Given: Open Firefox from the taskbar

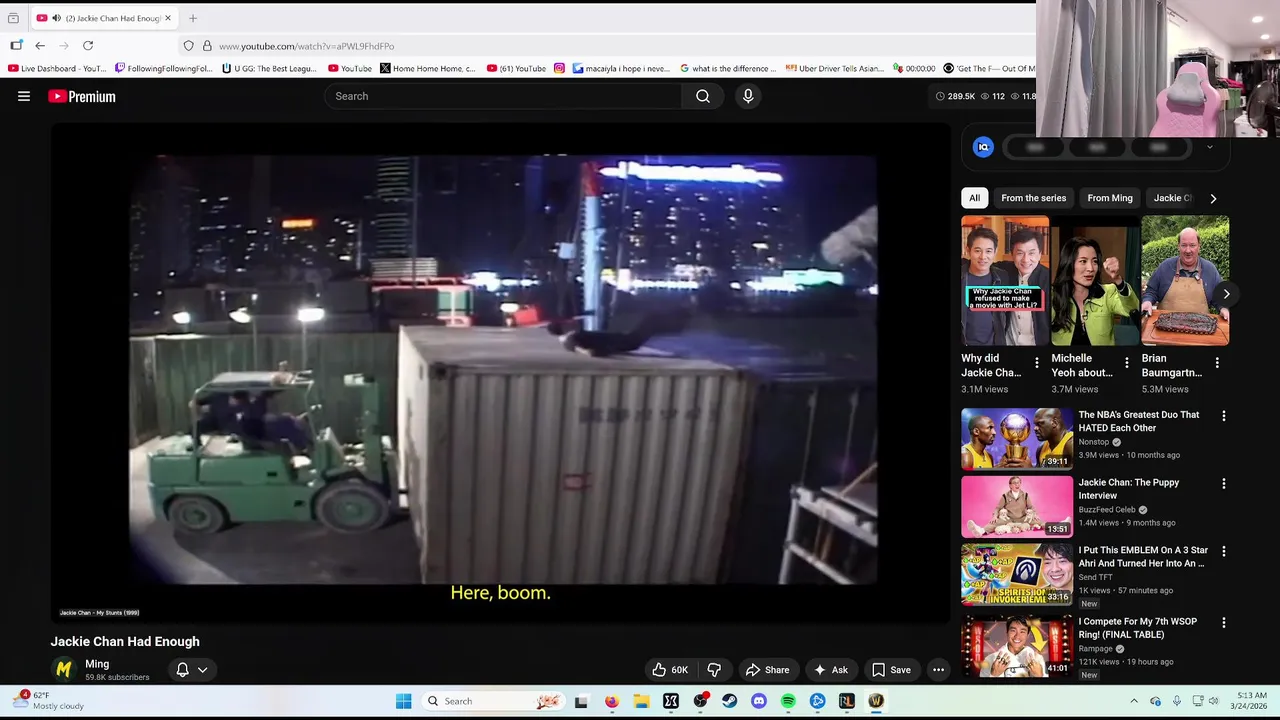Looking at the screenshot, I should 612,701.
